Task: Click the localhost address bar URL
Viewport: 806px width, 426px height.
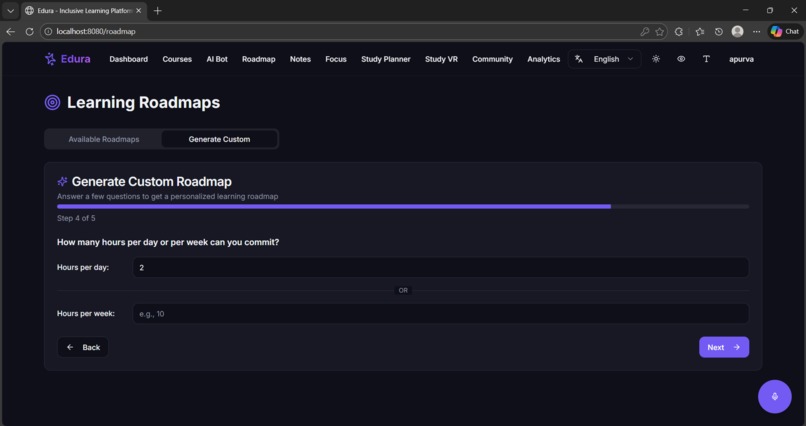Action: pos(96,31)
